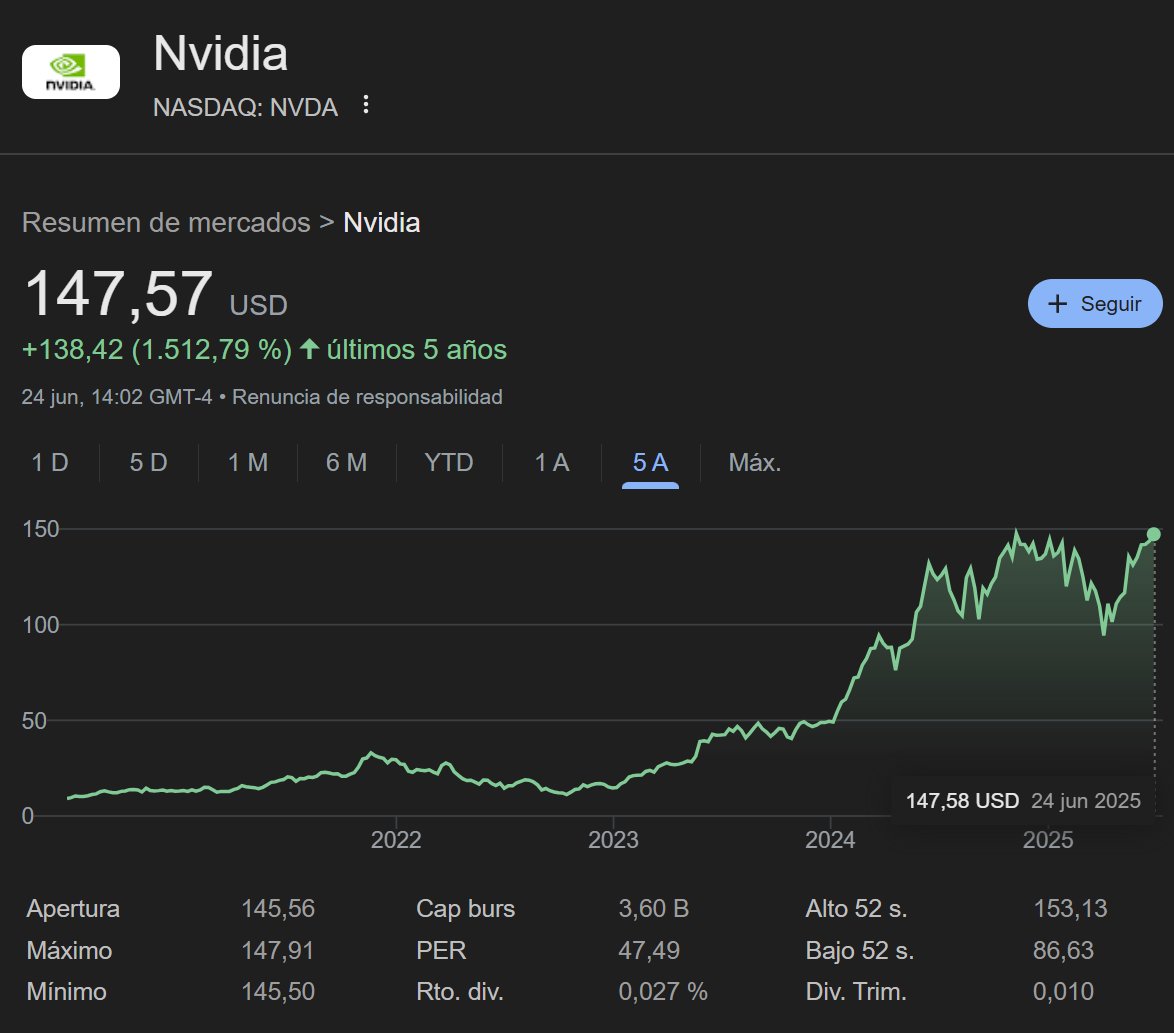Viewport: 1174px width, 1033px height.
Task: Click the Bajo 52 s. value 86,63
Action: click(x=1063, y=950)
